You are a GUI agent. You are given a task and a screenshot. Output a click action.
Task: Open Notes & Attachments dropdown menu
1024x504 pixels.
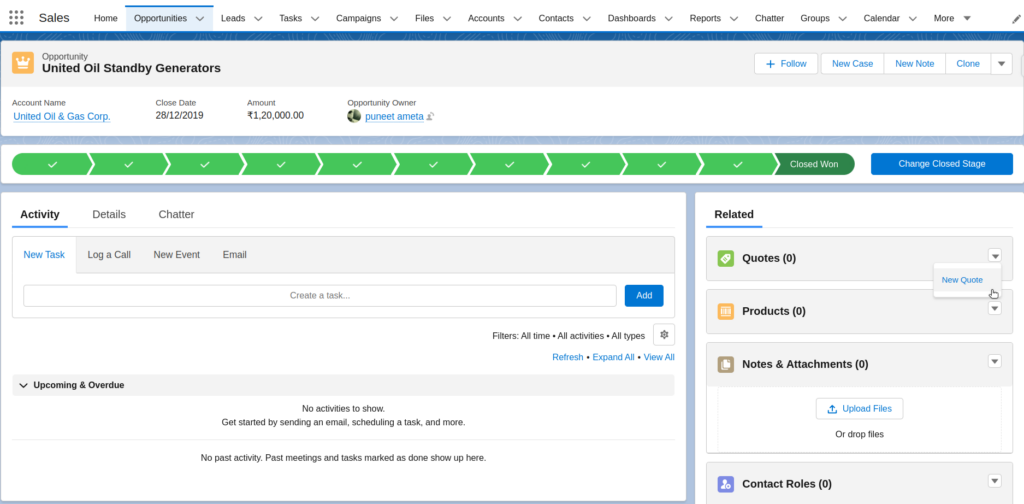pos(994,361)
